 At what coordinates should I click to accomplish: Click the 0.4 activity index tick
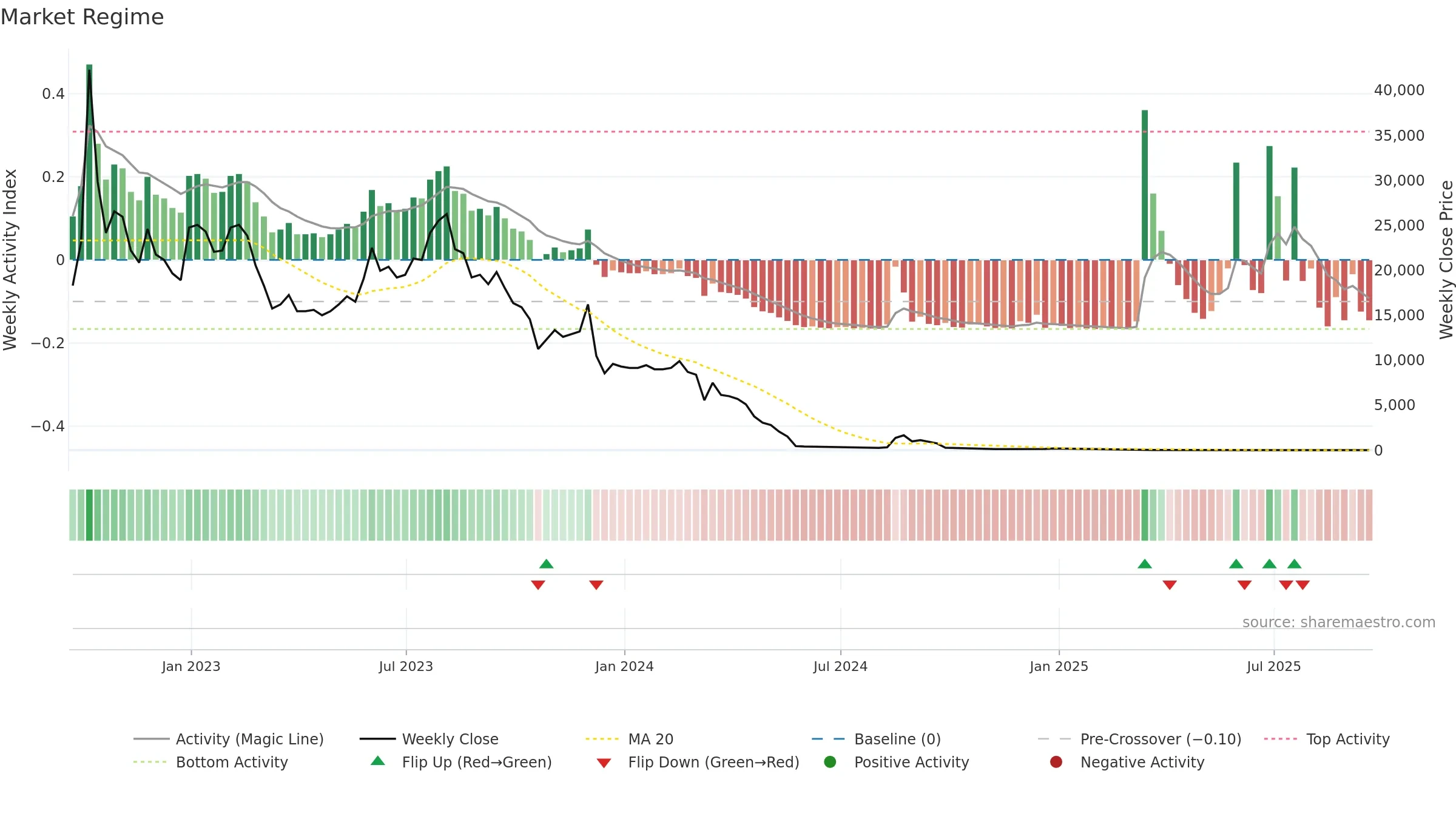pyautogui.click(x=53, y=94)
